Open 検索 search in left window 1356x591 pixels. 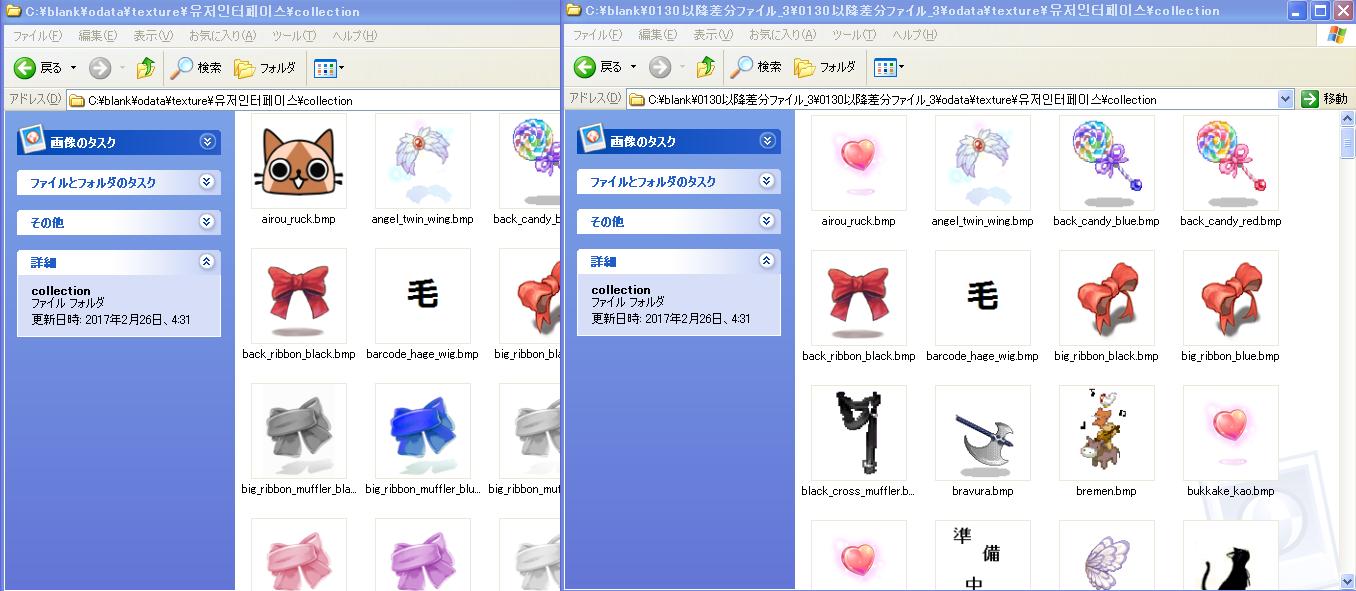197,68
